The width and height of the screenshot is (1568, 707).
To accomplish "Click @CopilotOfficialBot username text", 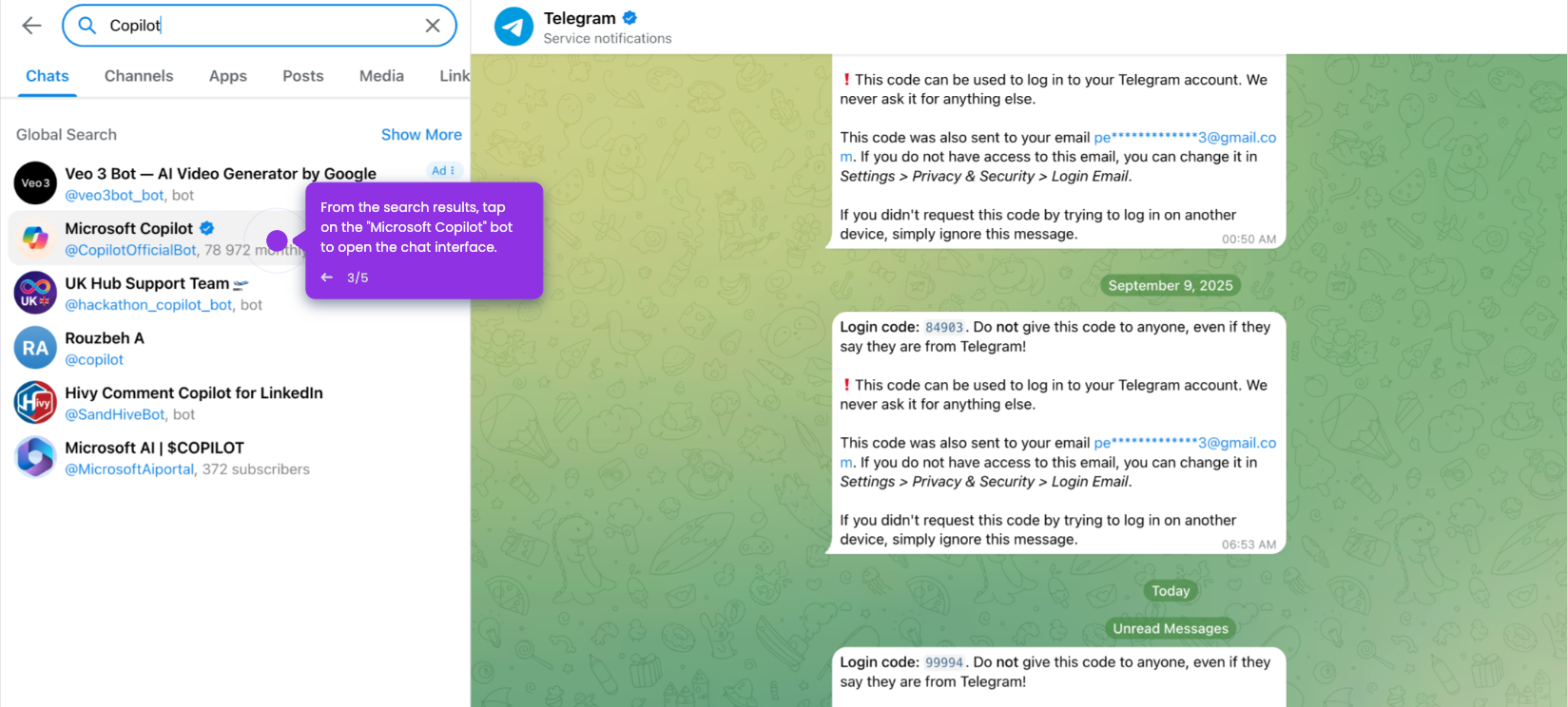I will pos(131,250).
